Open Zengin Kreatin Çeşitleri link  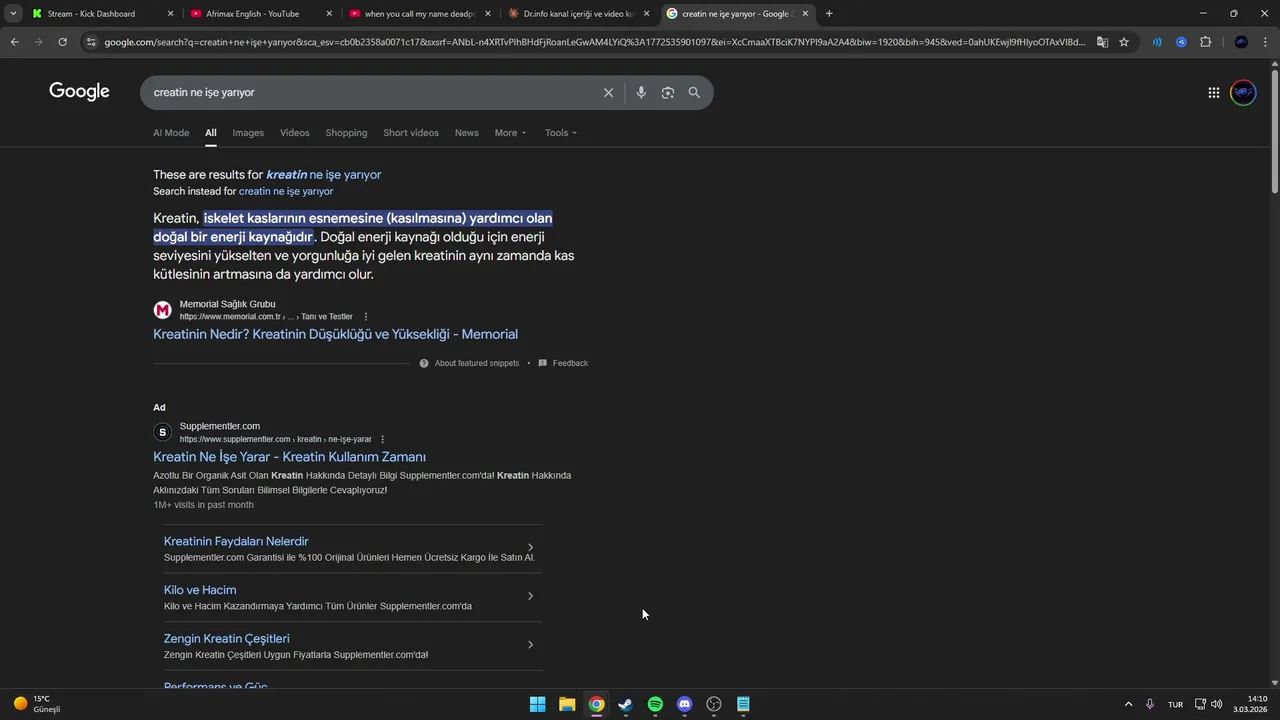227,639
